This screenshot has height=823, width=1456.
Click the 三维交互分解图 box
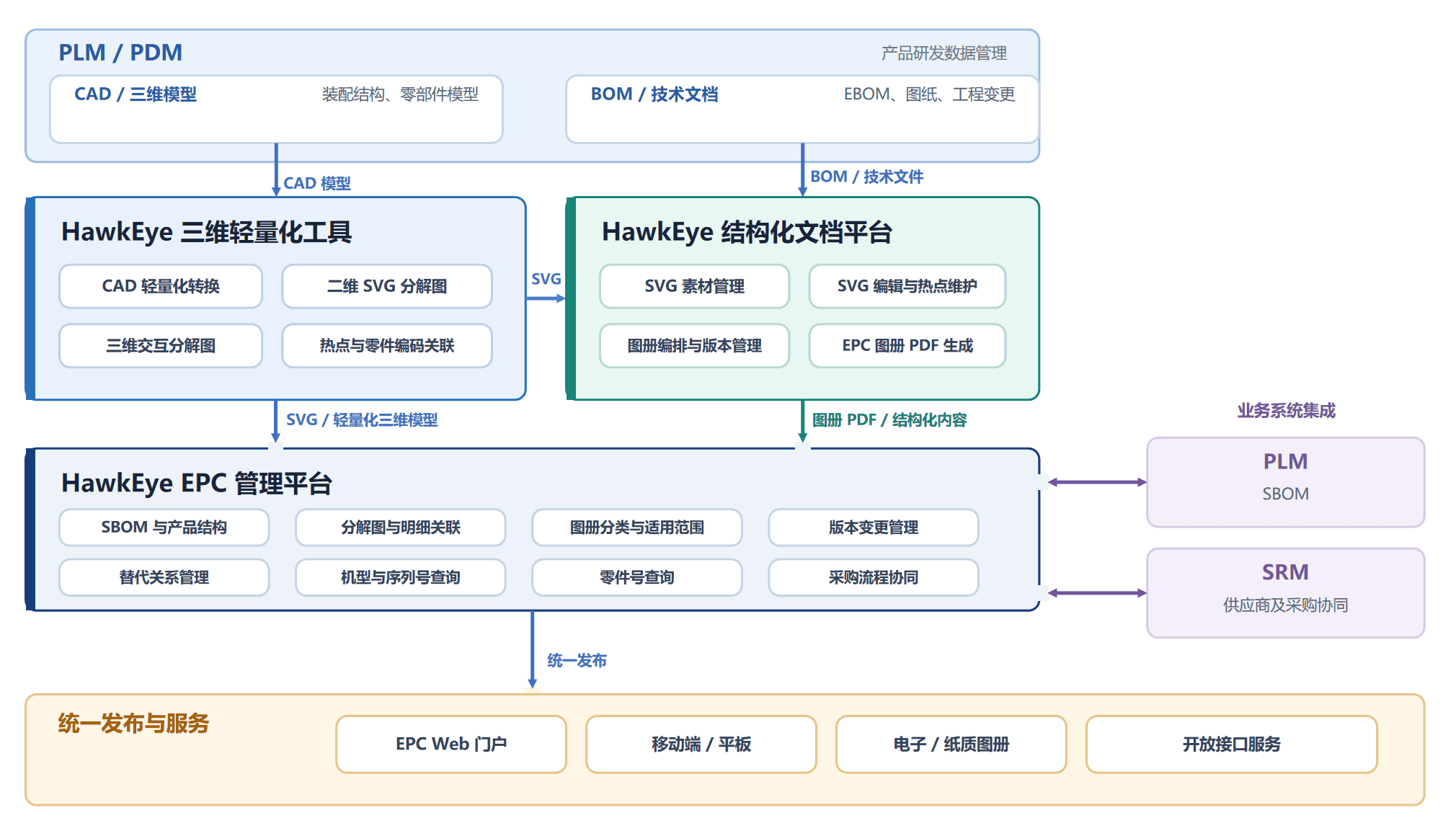pos(161,346)
